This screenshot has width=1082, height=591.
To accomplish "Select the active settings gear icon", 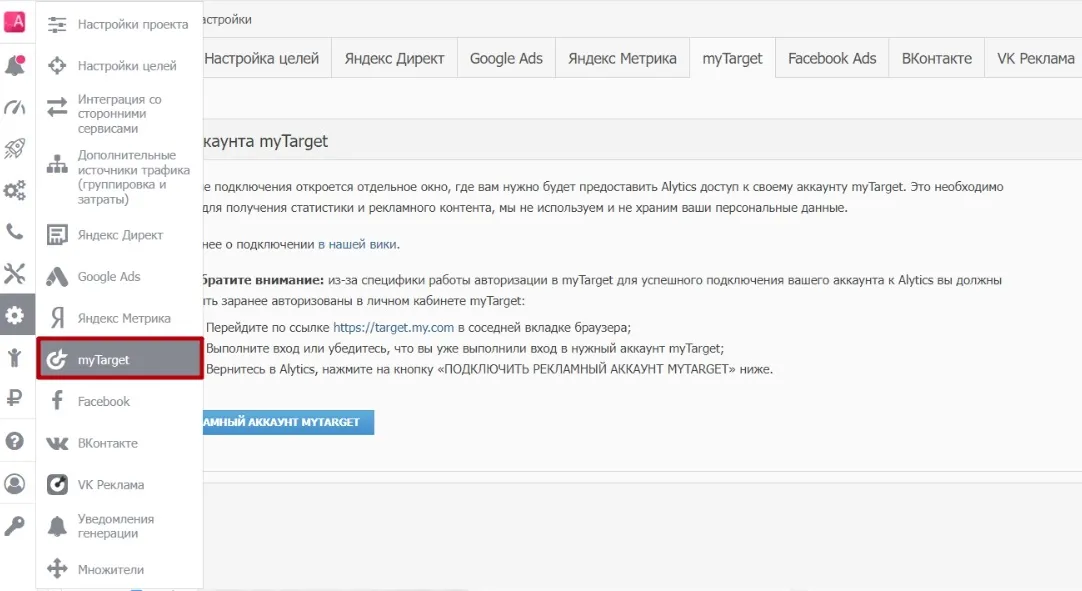I will pos(14,316).
